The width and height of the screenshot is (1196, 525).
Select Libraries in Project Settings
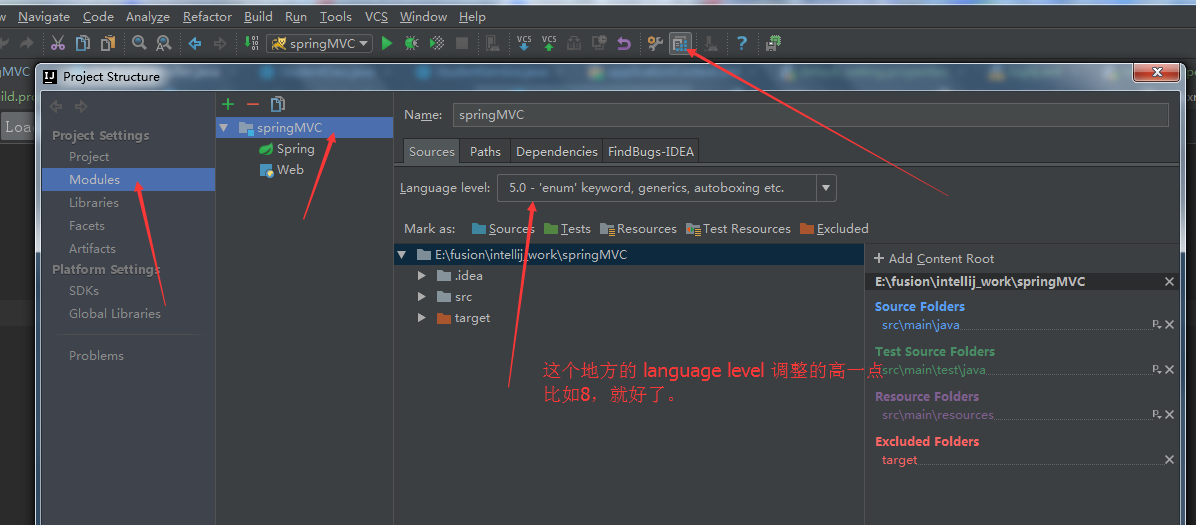pyautogui.click(x=93, y=203)
